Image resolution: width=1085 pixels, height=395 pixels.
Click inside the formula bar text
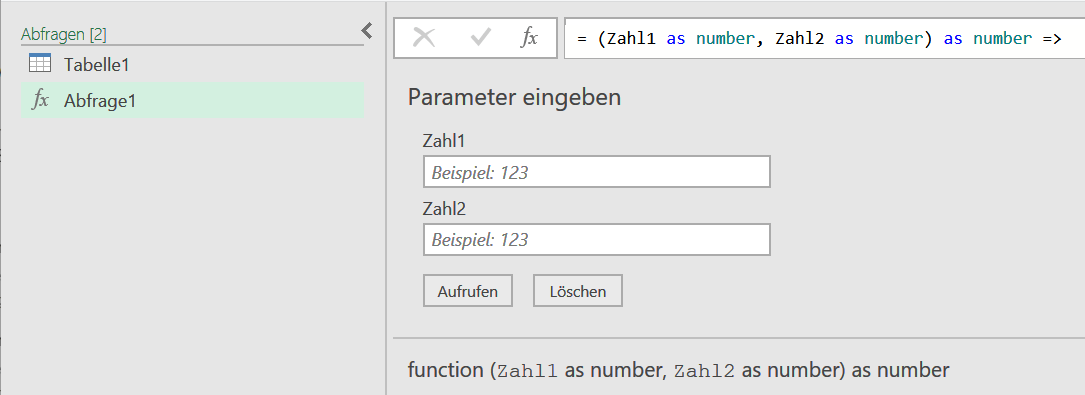[824, 39]
